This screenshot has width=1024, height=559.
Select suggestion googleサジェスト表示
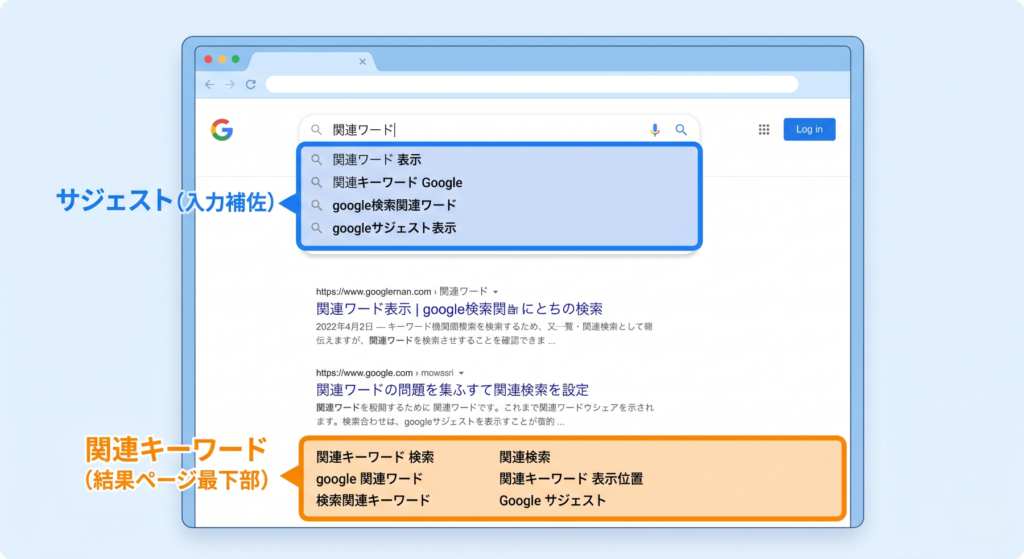coord(500,228)
